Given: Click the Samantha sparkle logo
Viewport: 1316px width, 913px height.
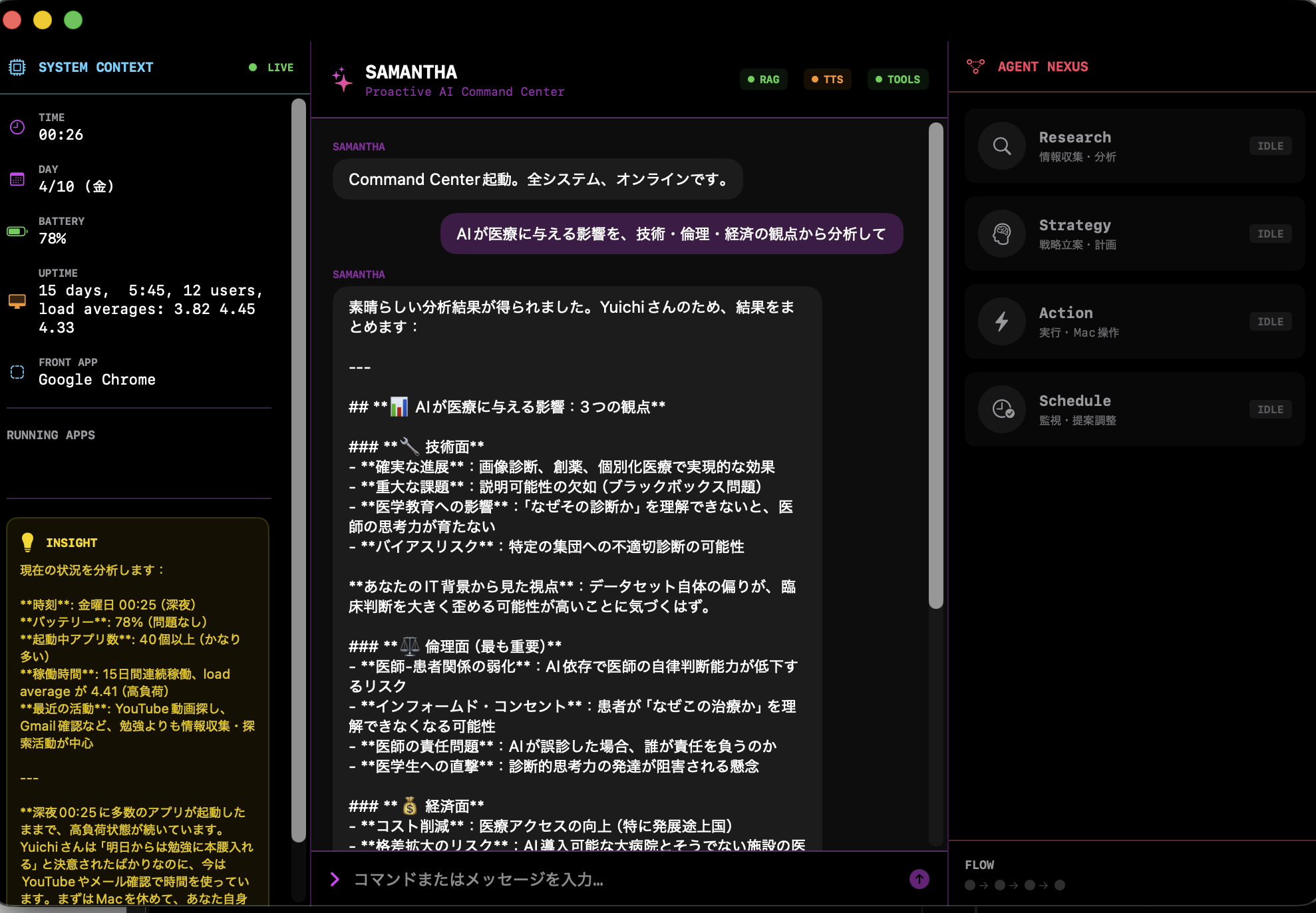Looking at the screenshot, I should [x=341, y=79].
